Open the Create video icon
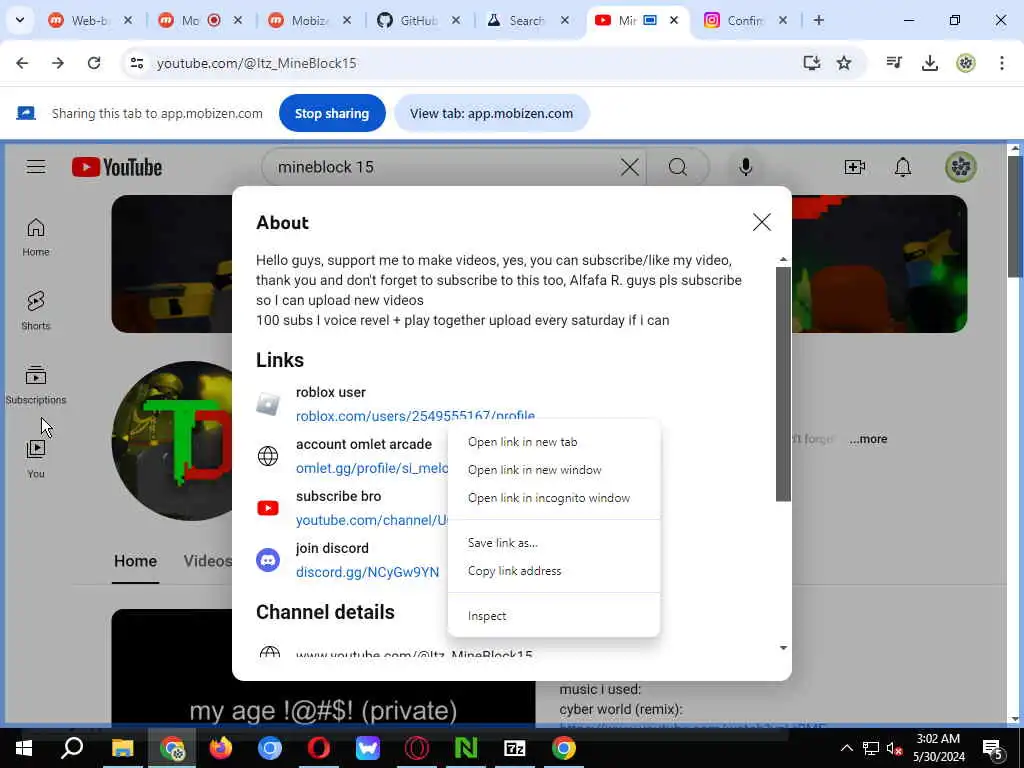The image size is (1024, 768). 854,167
